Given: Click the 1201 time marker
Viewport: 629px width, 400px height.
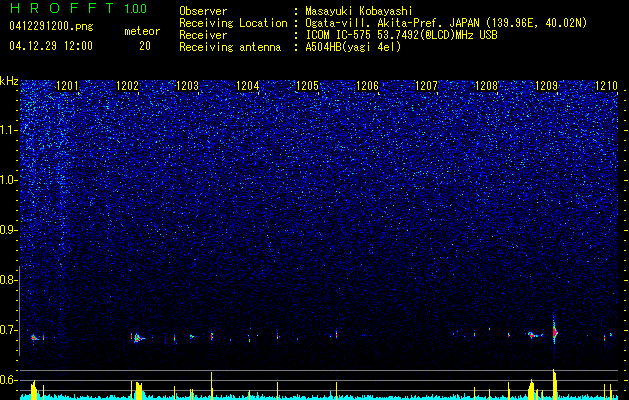Looking at the screenshot, I should point(67,86).
